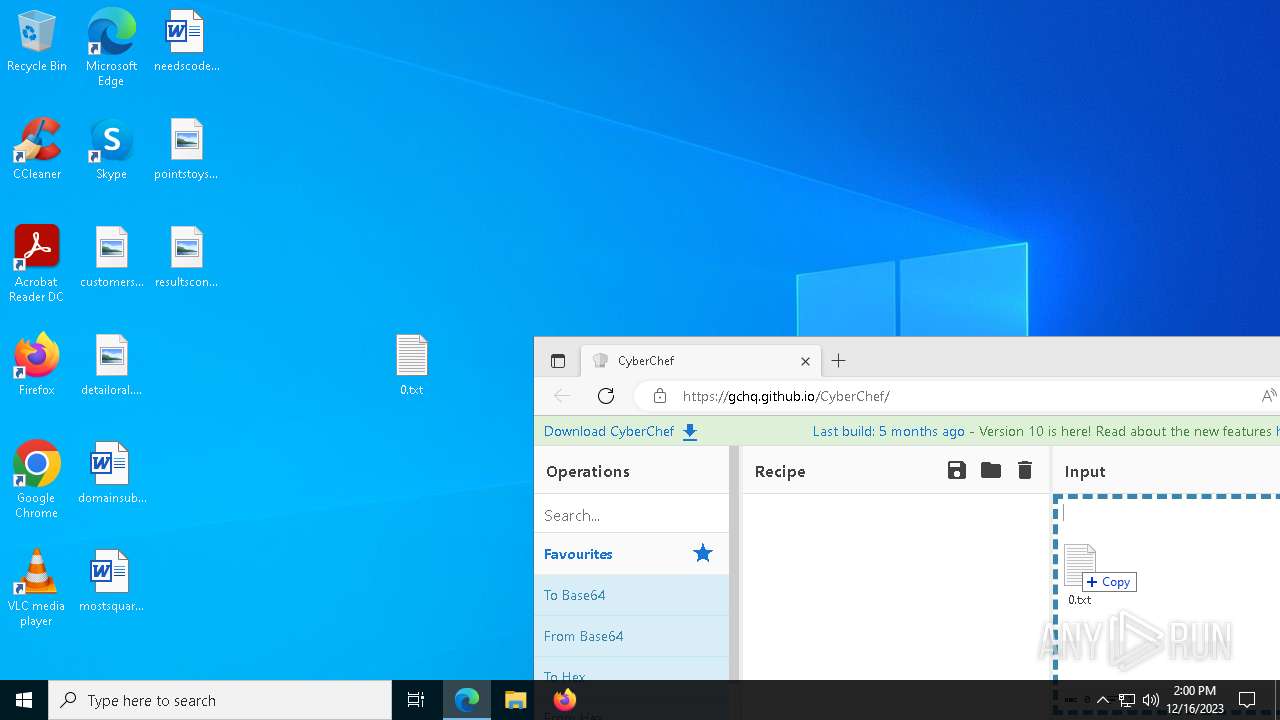This screenshot has height=720, width=1280.
Task: Open File Explorer from taskbar
Action: pos(516,700)
